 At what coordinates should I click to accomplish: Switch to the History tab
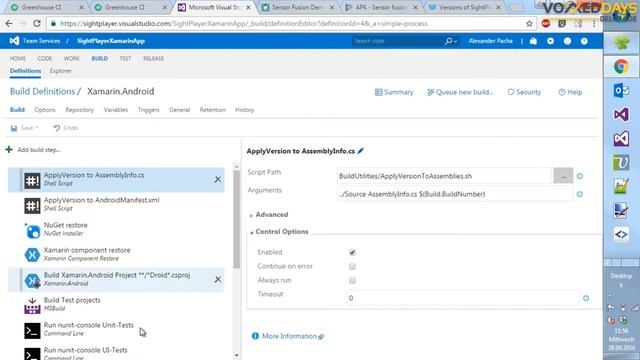point(244,110)
